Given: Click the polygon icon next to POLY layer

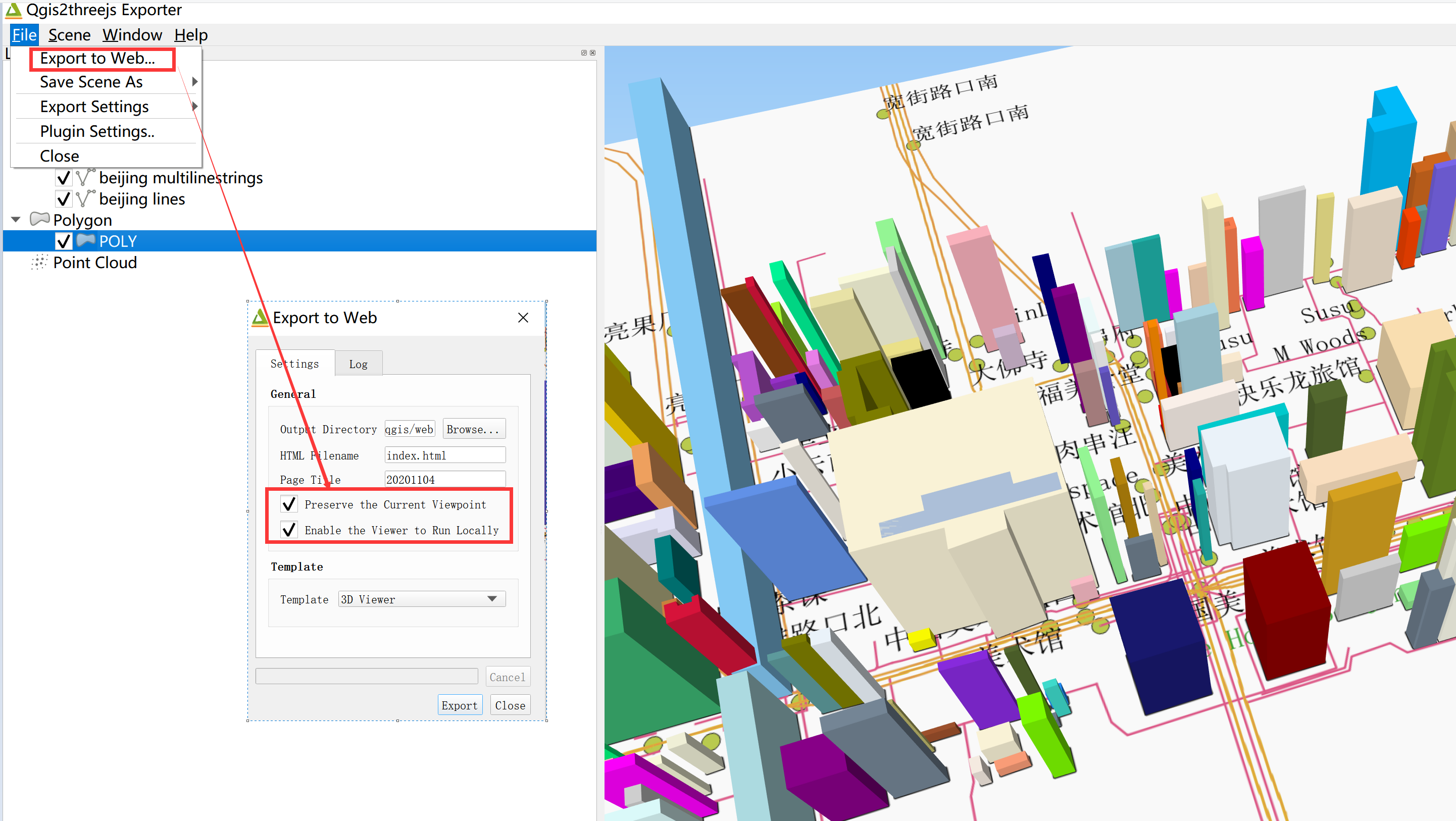Looking at the screenshot, I should (x=86, y=240).
